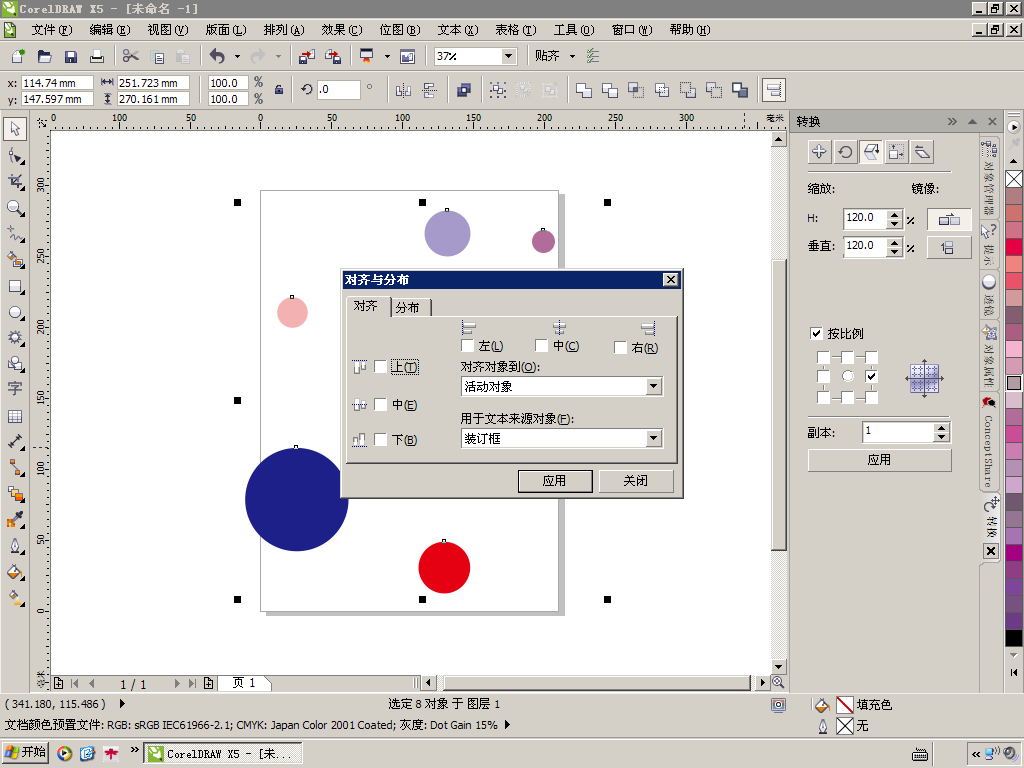This screenshot has width=1024, height=768.
Task: Click the Import icon
Action: click(x=307, y=56)
